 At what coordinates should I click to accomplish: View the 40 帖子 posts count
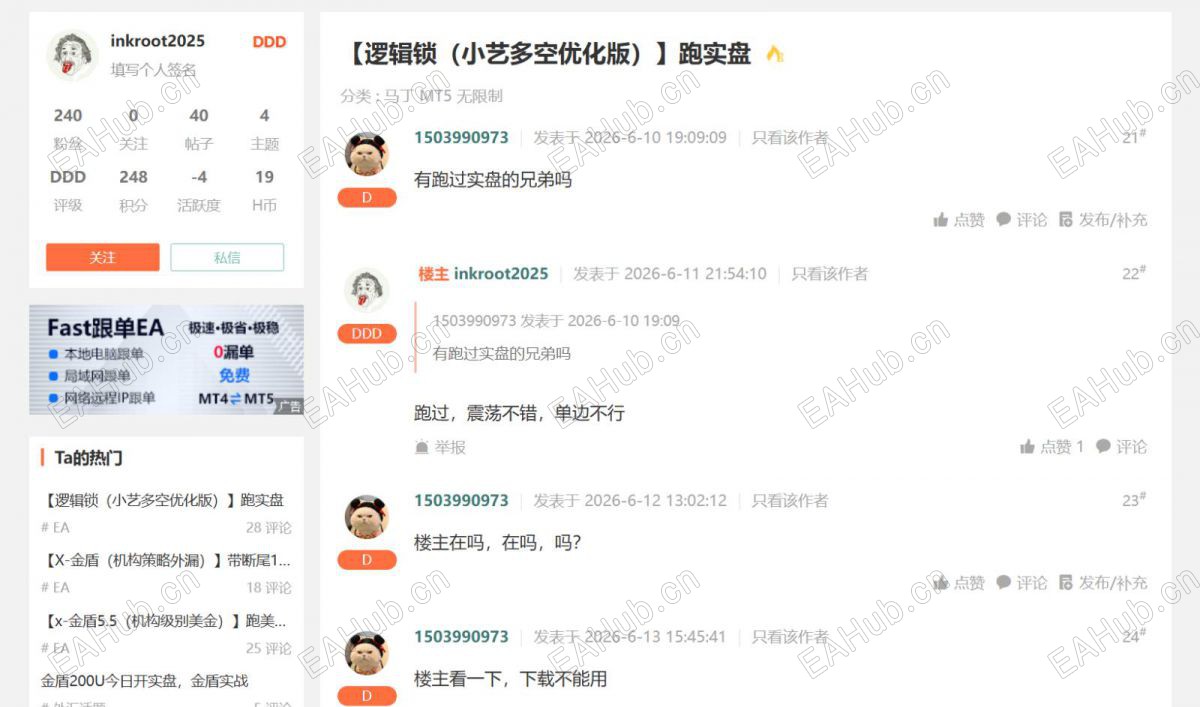199,129
